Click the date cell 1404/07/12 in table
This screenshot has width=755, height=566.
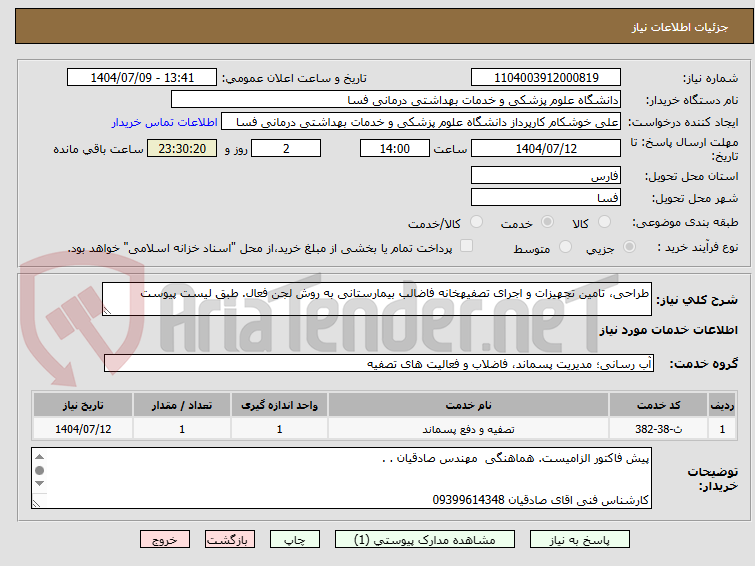[x=83, y=429]
